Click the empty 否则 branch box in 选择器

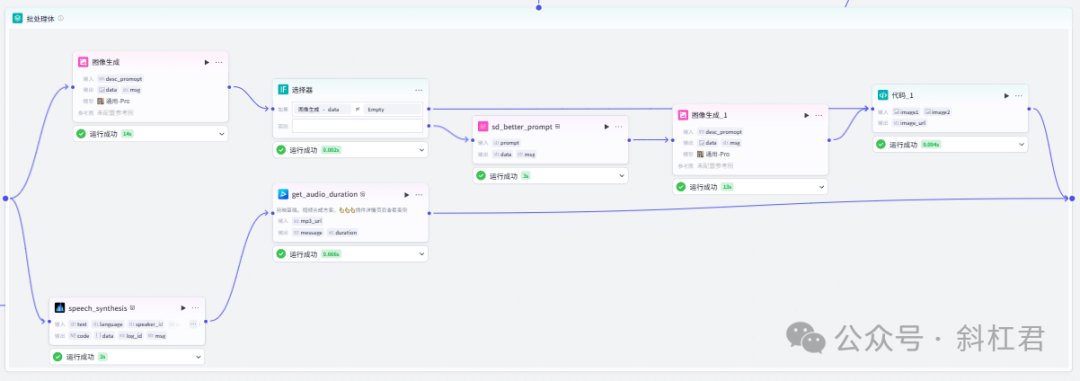[x=357, y=126]
